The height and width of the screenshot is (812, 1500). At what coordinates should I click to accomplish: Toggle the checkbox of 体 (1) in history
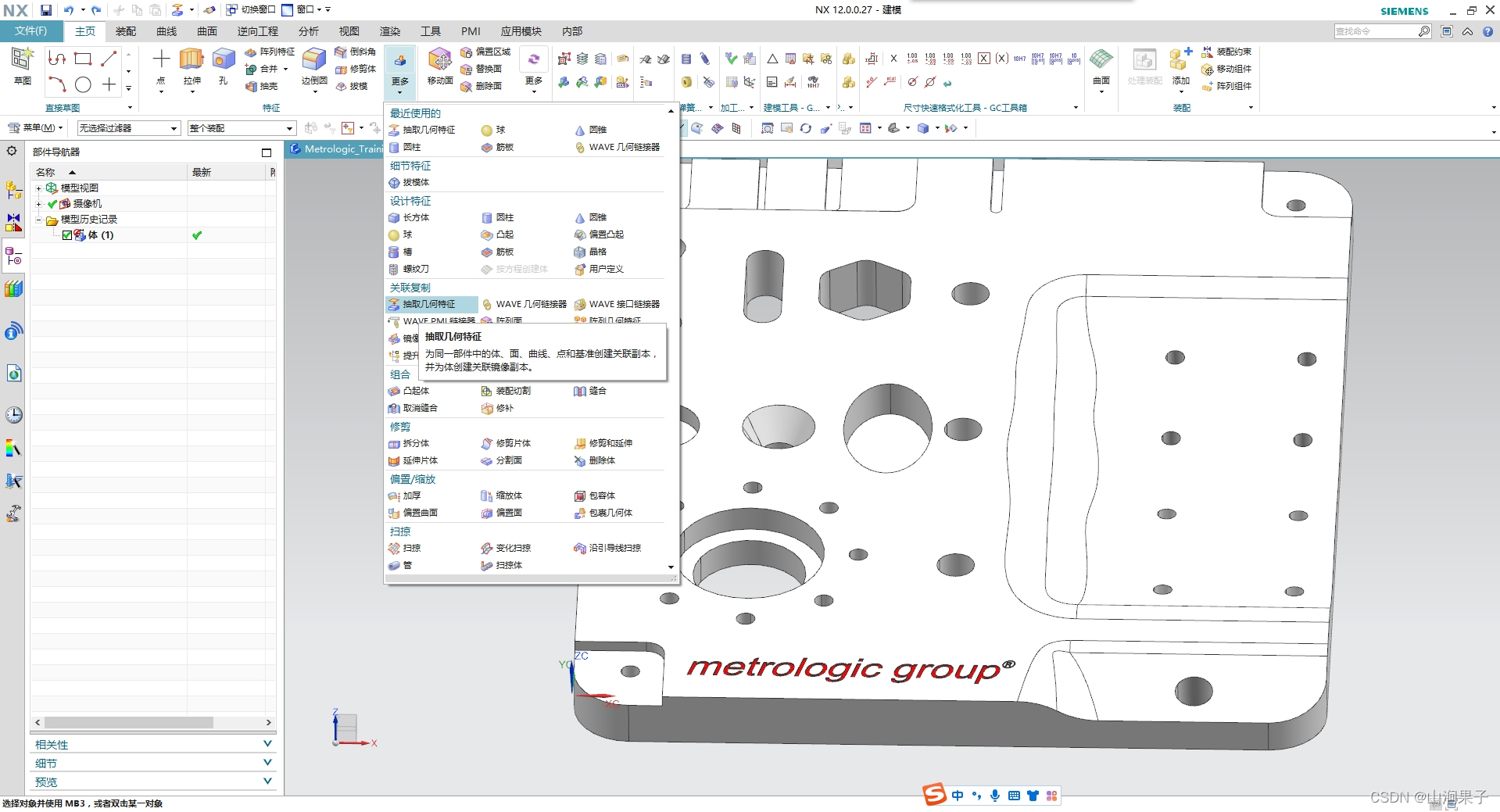pos(66,235)
